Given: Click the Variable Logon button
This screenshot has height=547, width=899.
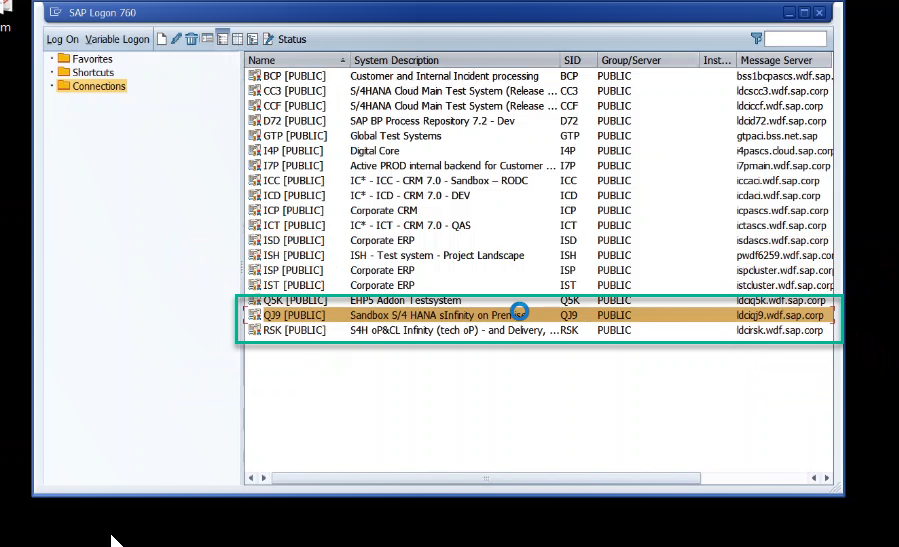Looking at the screenshot, I should point(117,39).
